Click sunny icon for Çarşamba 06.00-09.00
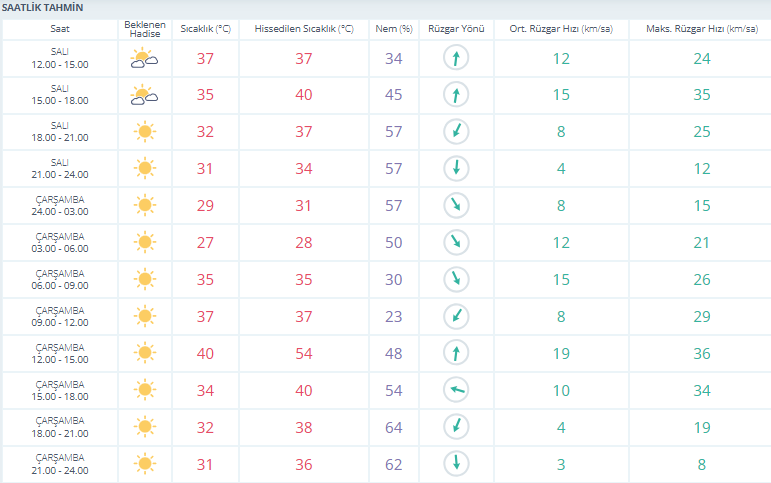This screenshot has width=771, height=483. tap(145, 279)
